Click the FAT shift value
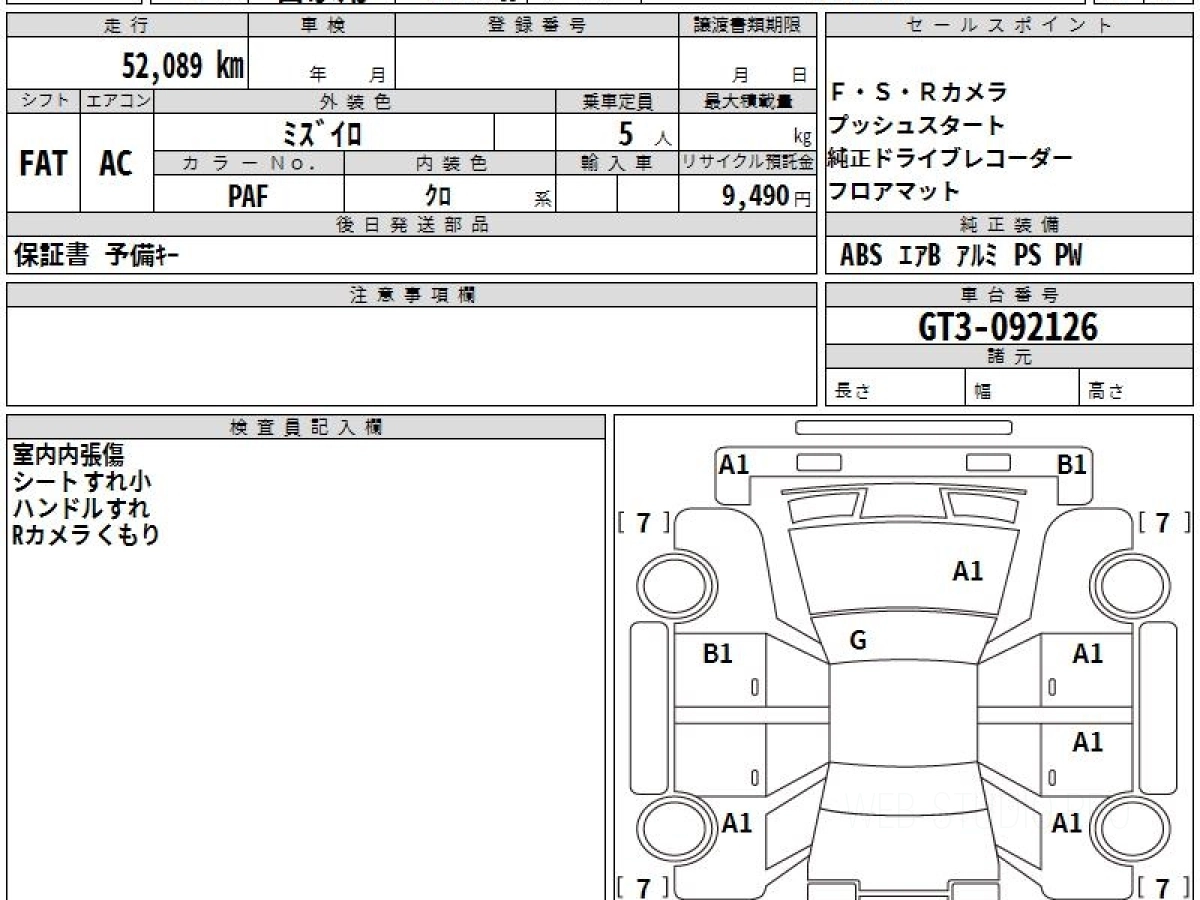Screen dimensions: 1200x900 tap(43, 164)
